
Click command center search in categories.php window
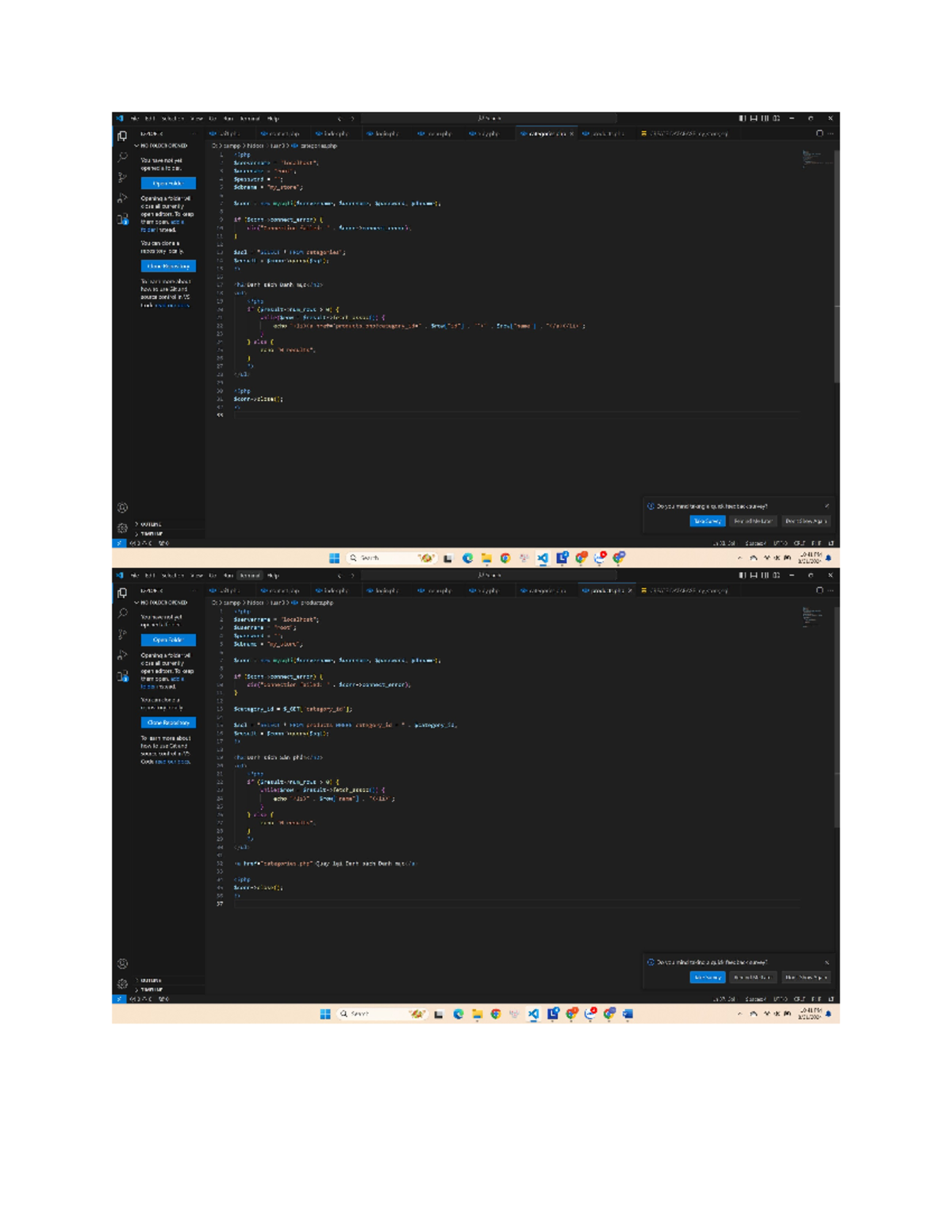[x=489, y=118]
